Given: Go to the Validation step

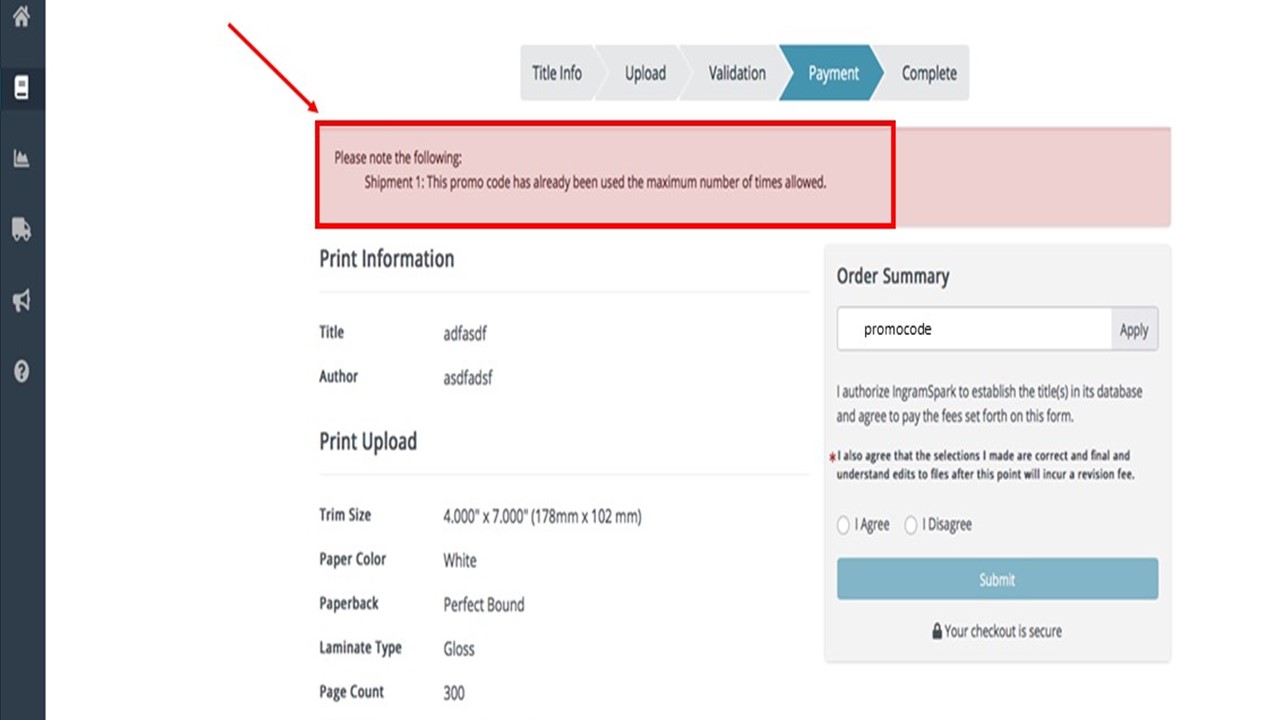Looking at the screenshot, I should [737, 73].
